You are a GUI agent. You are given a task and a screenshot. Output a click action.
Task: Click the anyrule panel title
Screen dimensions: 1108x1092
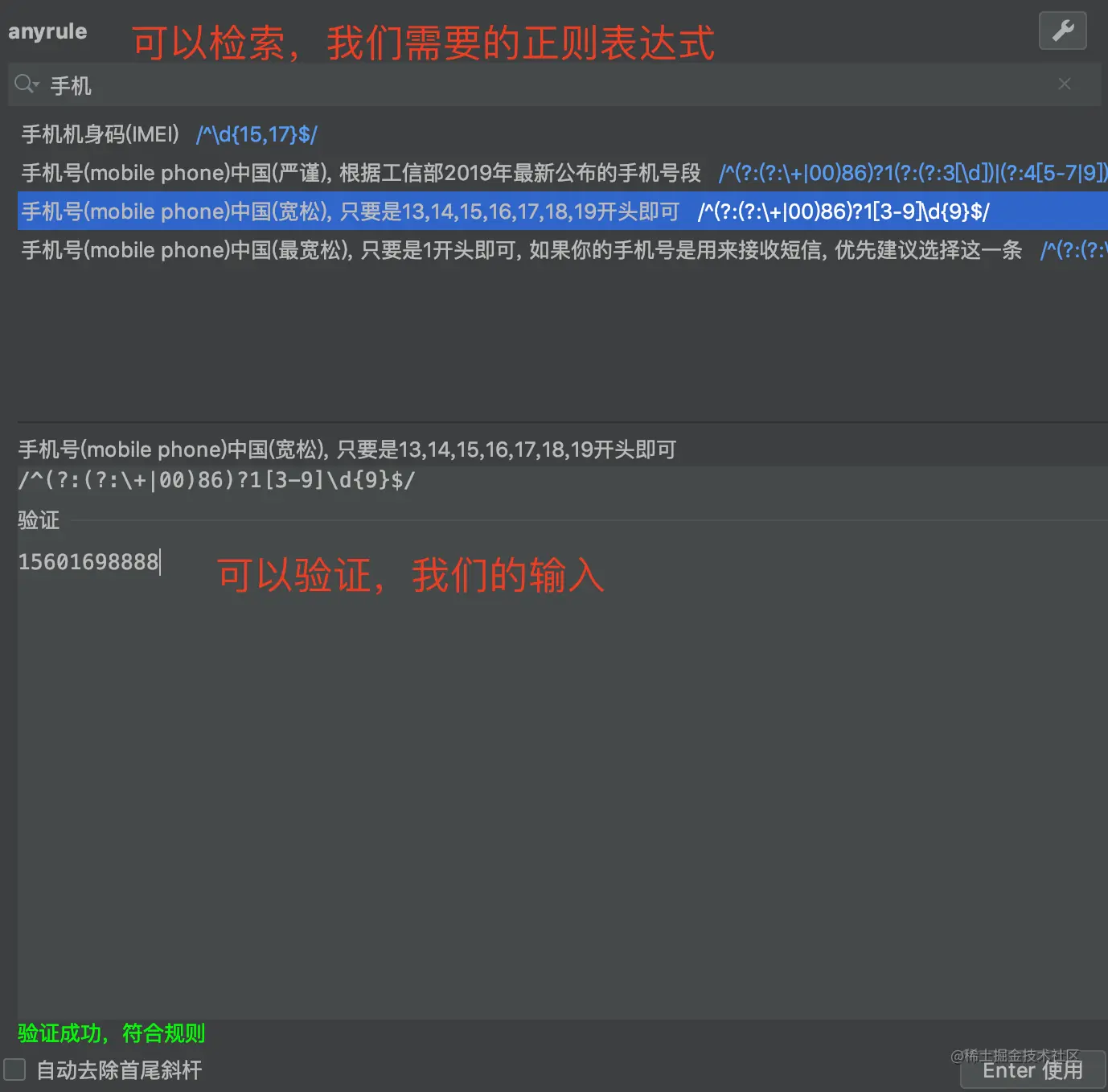(47, 31)
